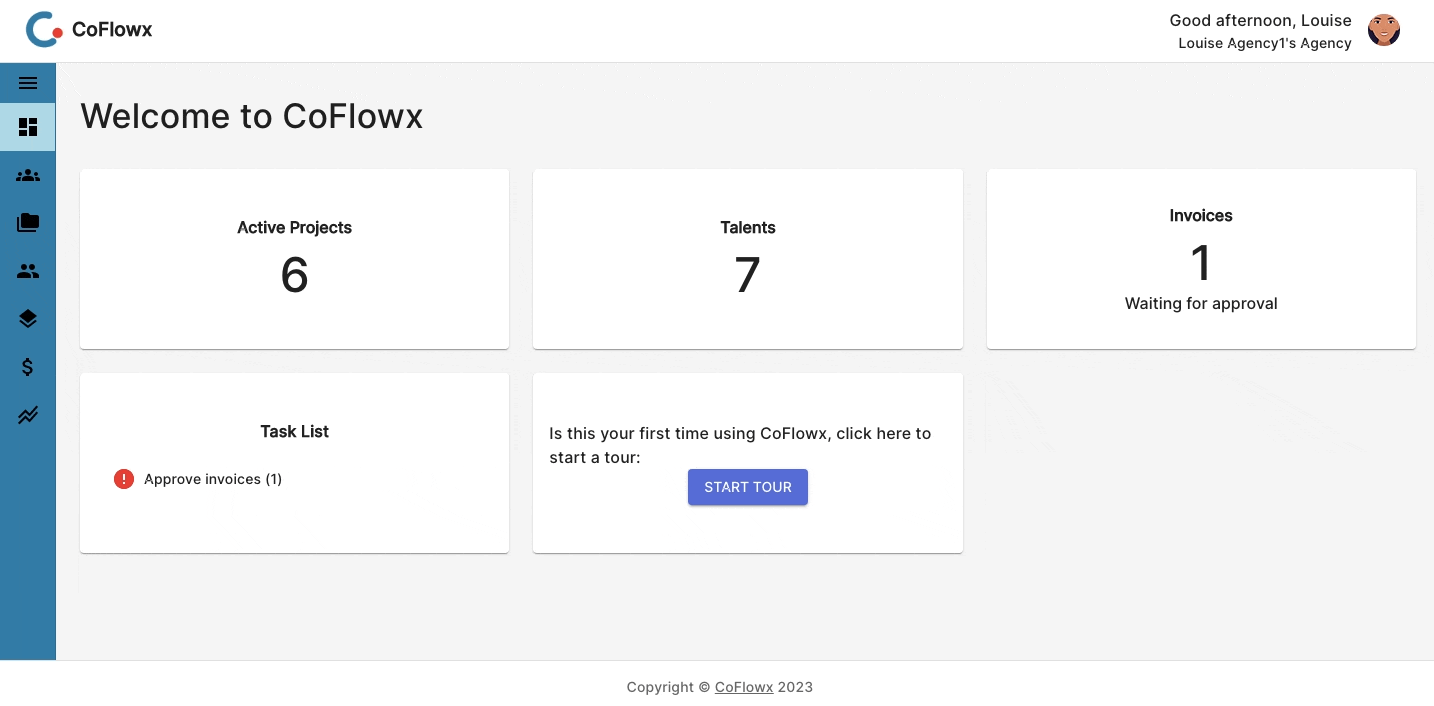This screenshot has width=1434, height=706.
Task: Click the Louise Agency1's Agency label
Action: point(1265,43)
